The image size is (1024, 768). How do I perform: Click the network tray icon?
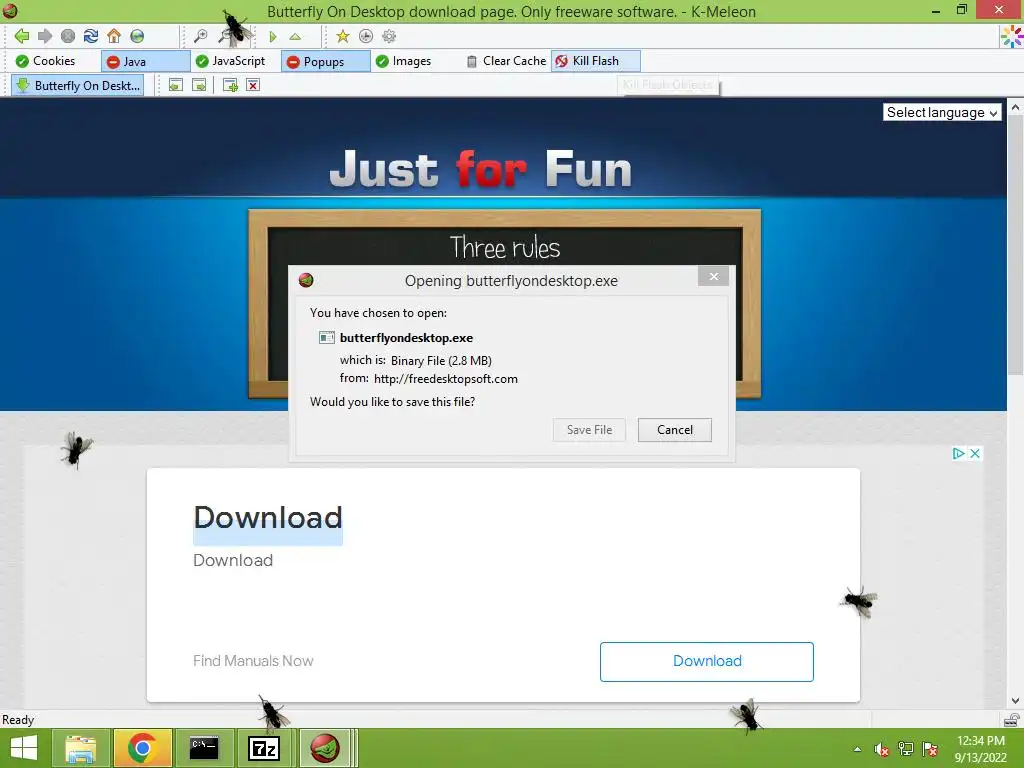coord(906,749)
